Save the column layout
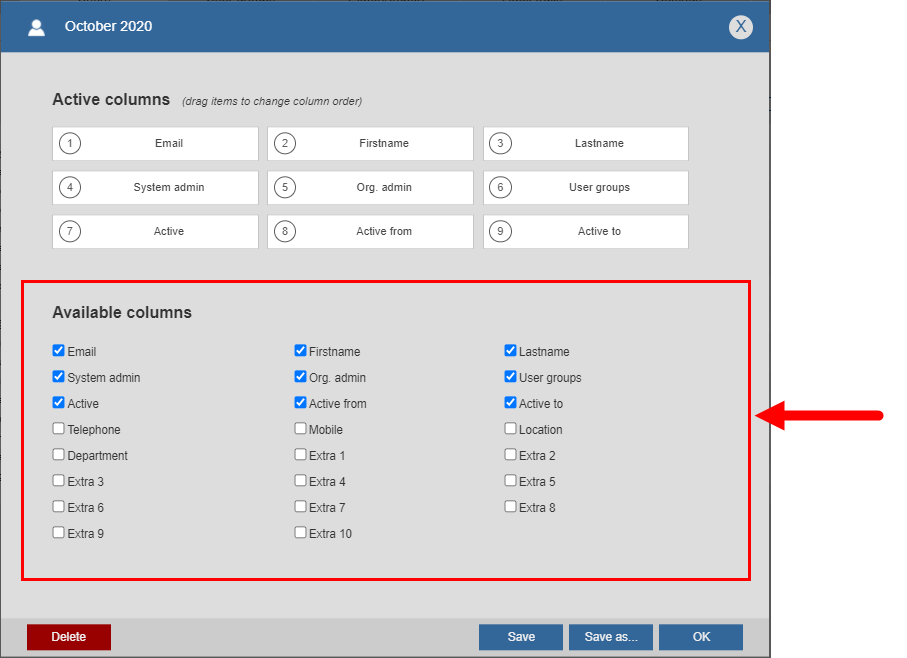Image resolution: width=907 pixels, height=658 pixels. pyautogui.click(x=521, y=637)
